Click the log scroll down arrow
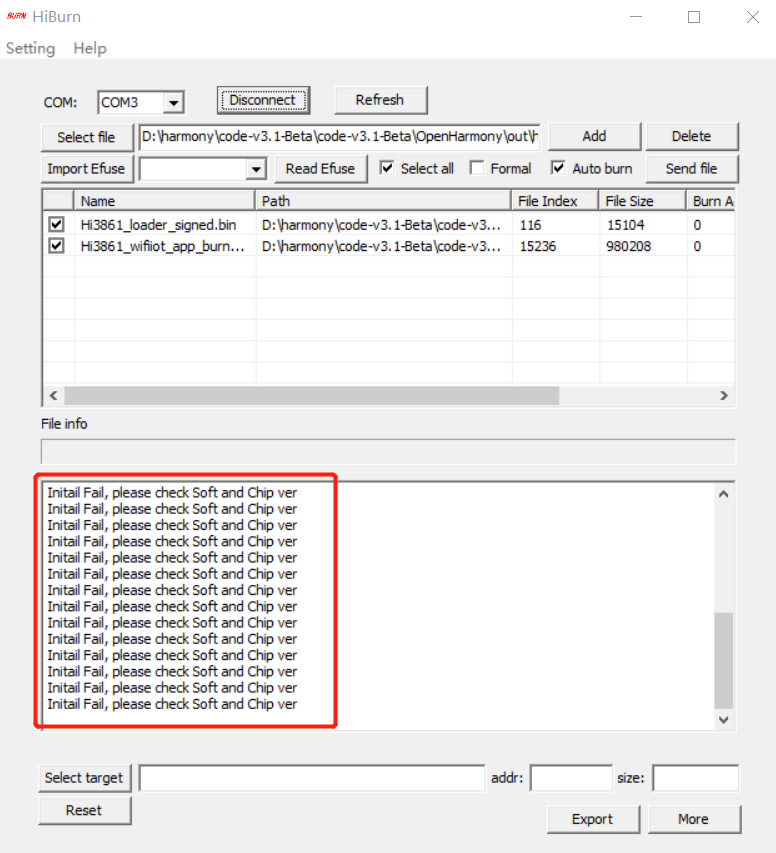Image resolution: width=776 pixels, height=853 pixels. pyautogui.click(x=724, y=719)
